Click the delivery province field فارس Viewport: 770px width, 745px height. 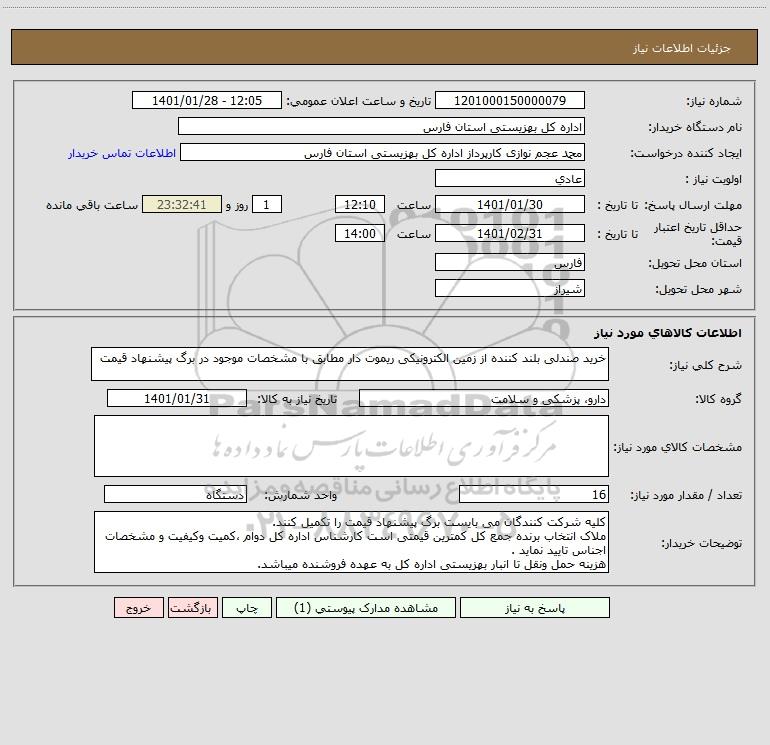coord(510,262)
